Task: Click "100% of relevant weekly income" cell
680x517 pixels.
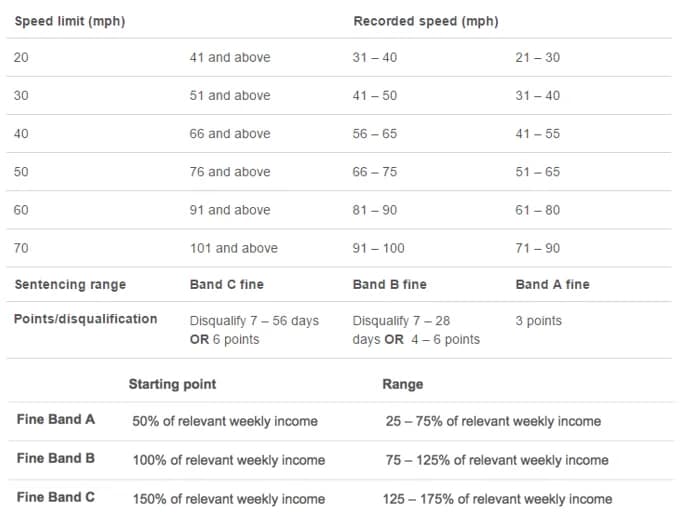Action: 228,460
